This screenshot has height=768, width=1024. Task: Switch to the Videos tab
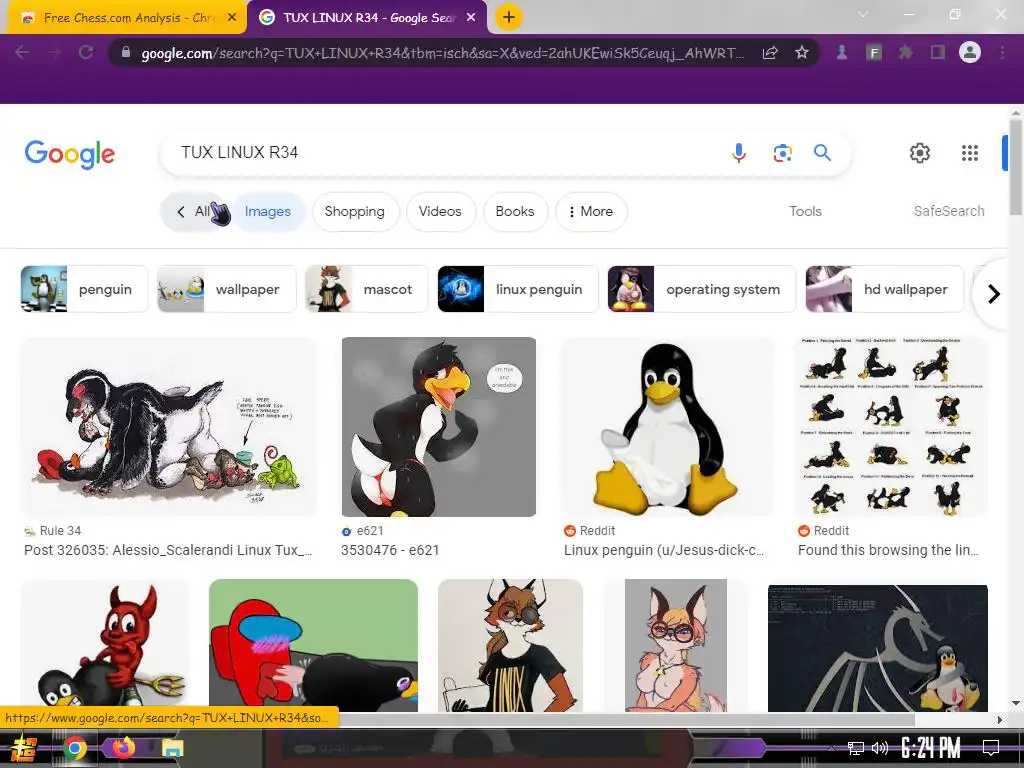click(x=440, y=212)
